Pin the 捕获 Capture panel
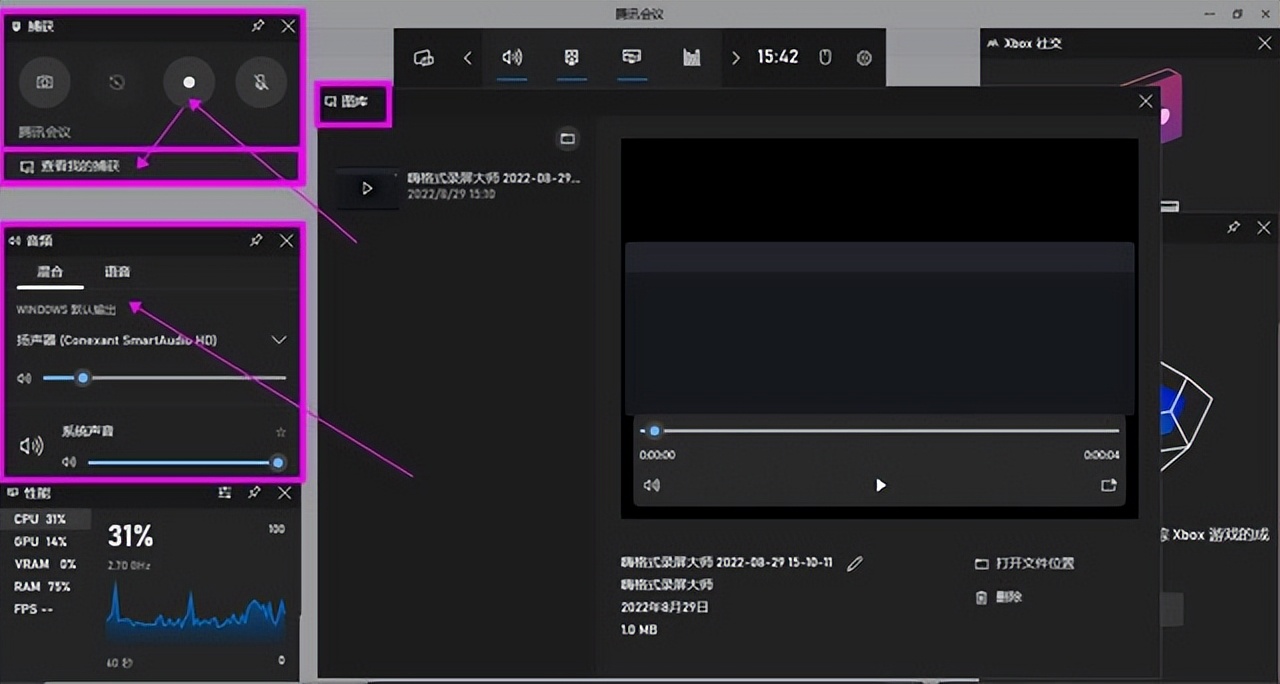 [x=257, y=26]
